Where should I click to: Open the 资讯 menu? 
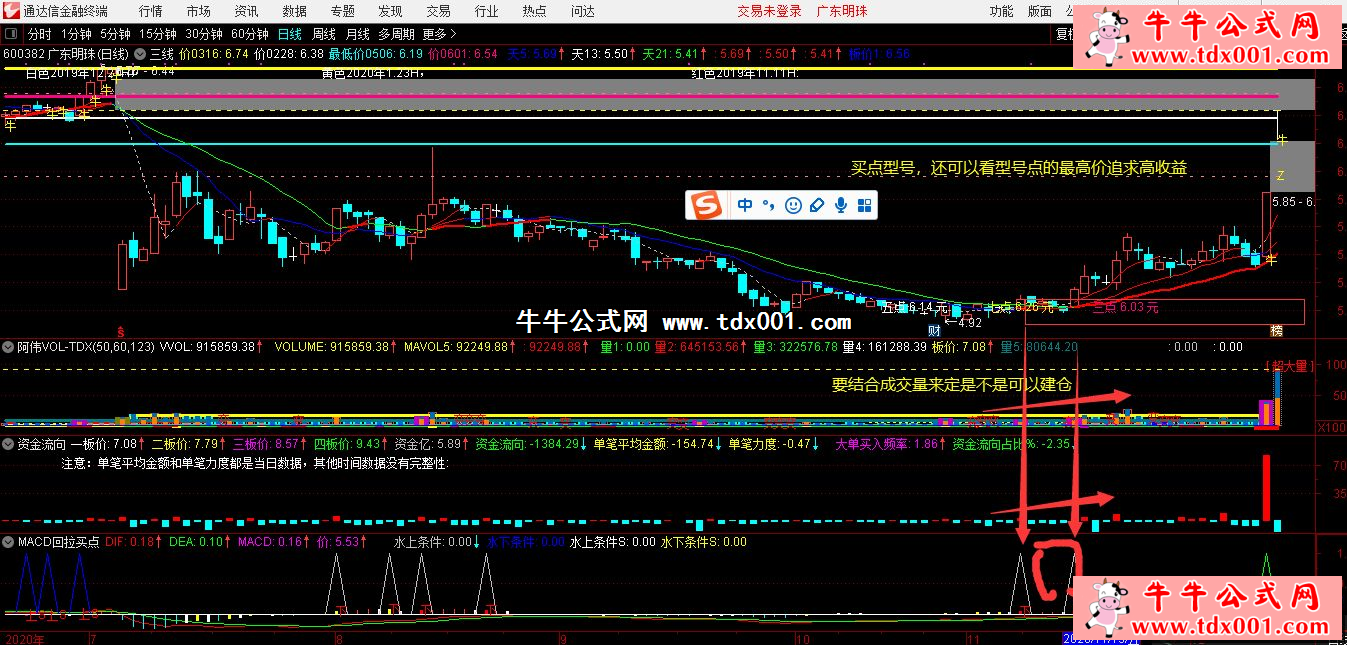click(246, 11)
